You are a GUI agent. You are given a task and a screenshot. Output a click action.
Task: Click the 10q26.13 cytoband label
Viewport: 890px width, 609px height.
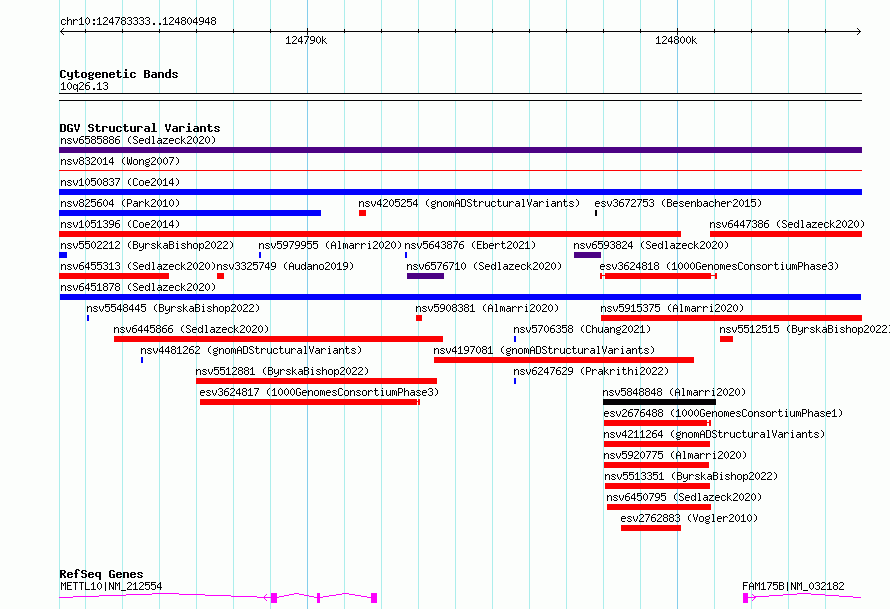(x=84, y=87)
